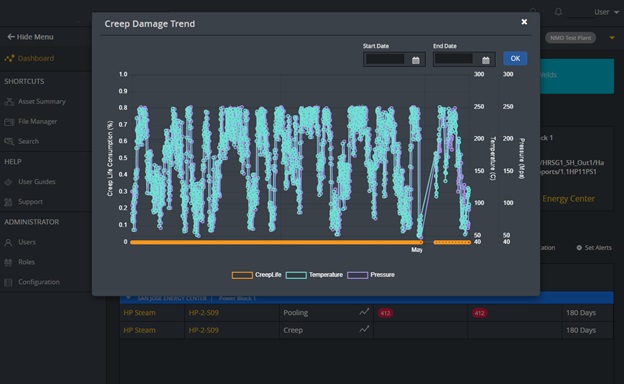Click the Set Alerts gear icon
624x384 pixels.
click(x=579, y=248)
